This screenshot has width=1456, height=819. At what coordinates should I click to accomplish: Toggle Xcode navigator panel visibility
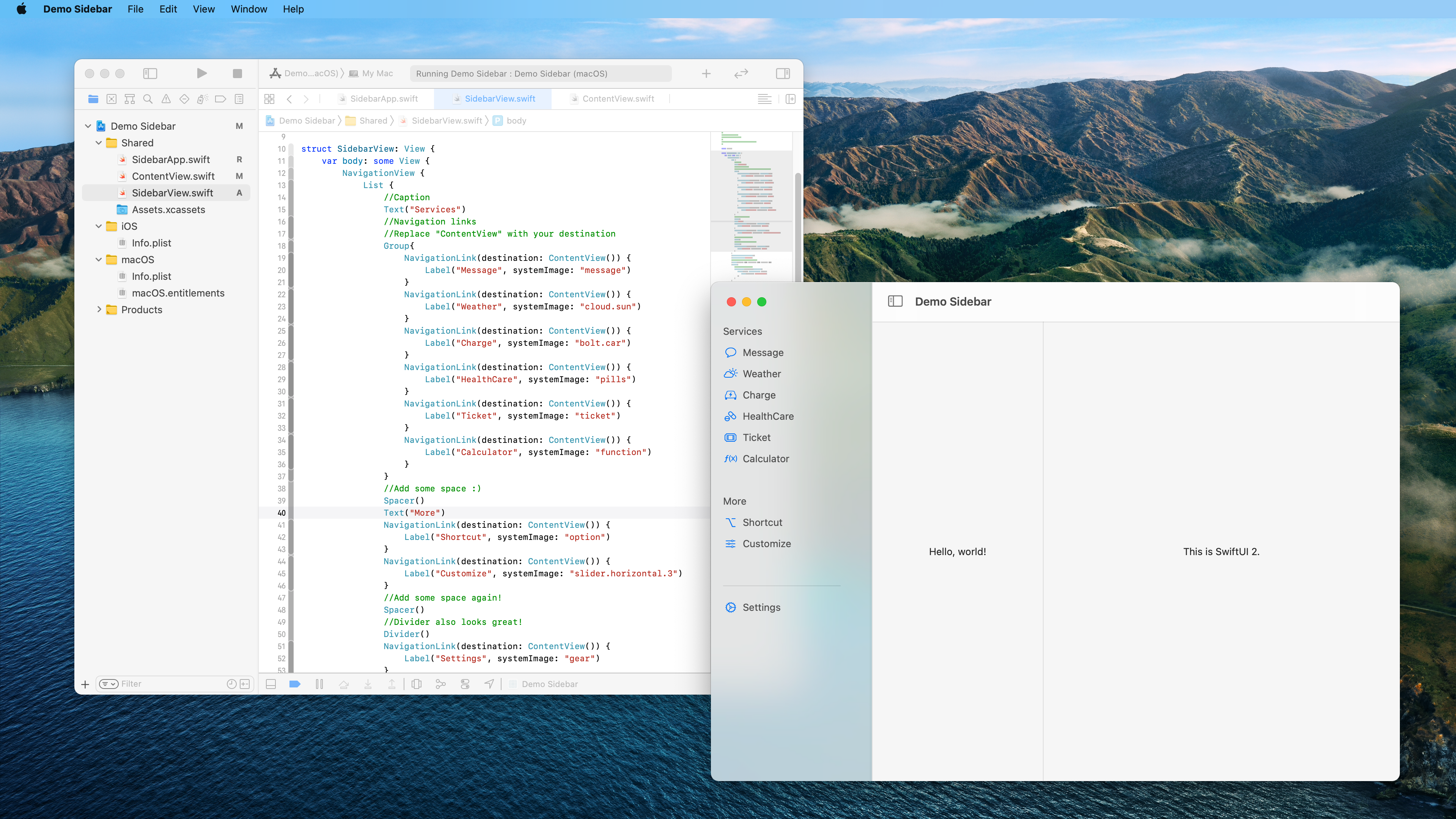click(x=150, y=74)
